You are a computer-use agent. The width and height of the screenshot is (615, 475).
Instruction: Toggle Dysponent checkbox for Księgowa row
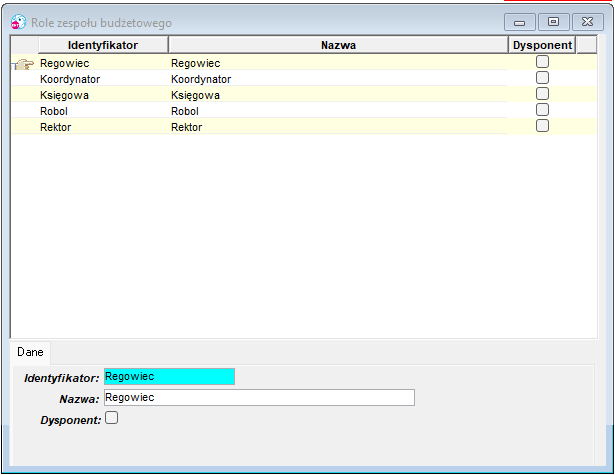tap(542, 94)
